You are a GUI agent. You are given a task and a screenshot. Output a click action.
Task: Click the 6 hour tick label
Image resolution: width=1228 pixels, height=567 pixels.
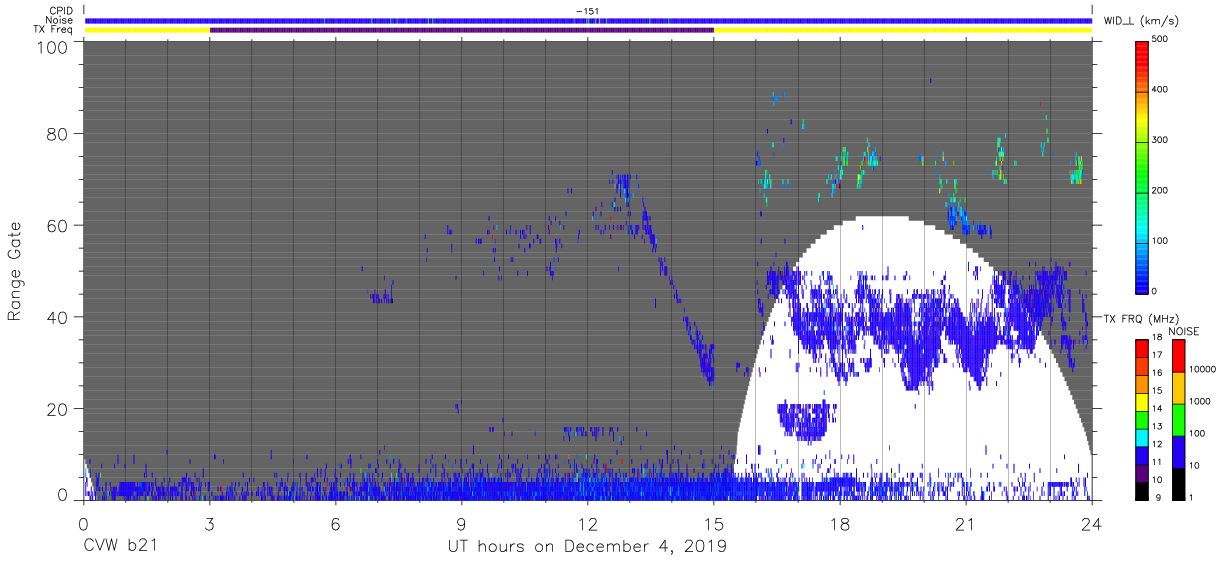pos(335,522)
